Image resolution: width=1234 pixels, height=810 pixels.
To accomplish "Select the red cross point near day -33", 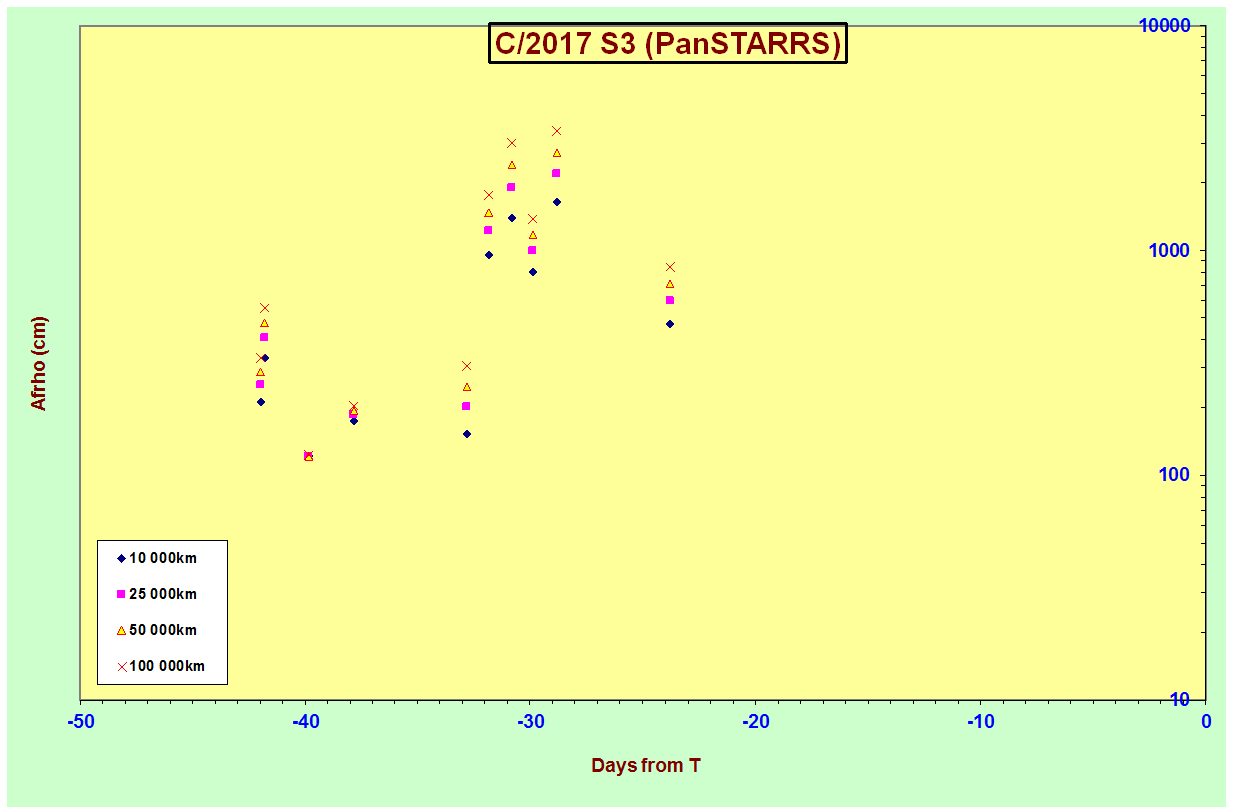I will 467,366.
